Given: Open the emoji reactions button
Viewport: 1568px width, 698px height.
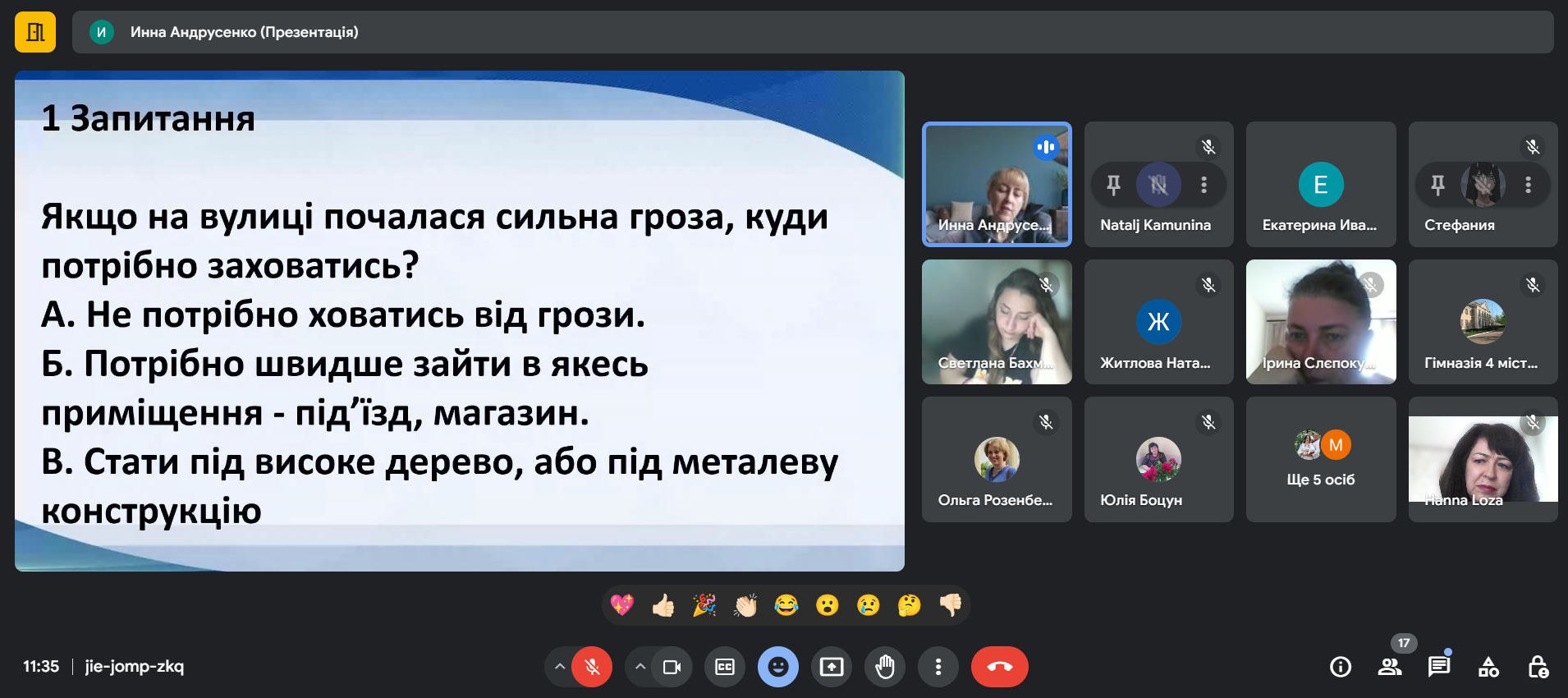Looking at the screenshot, I should (x=778, y=667).
